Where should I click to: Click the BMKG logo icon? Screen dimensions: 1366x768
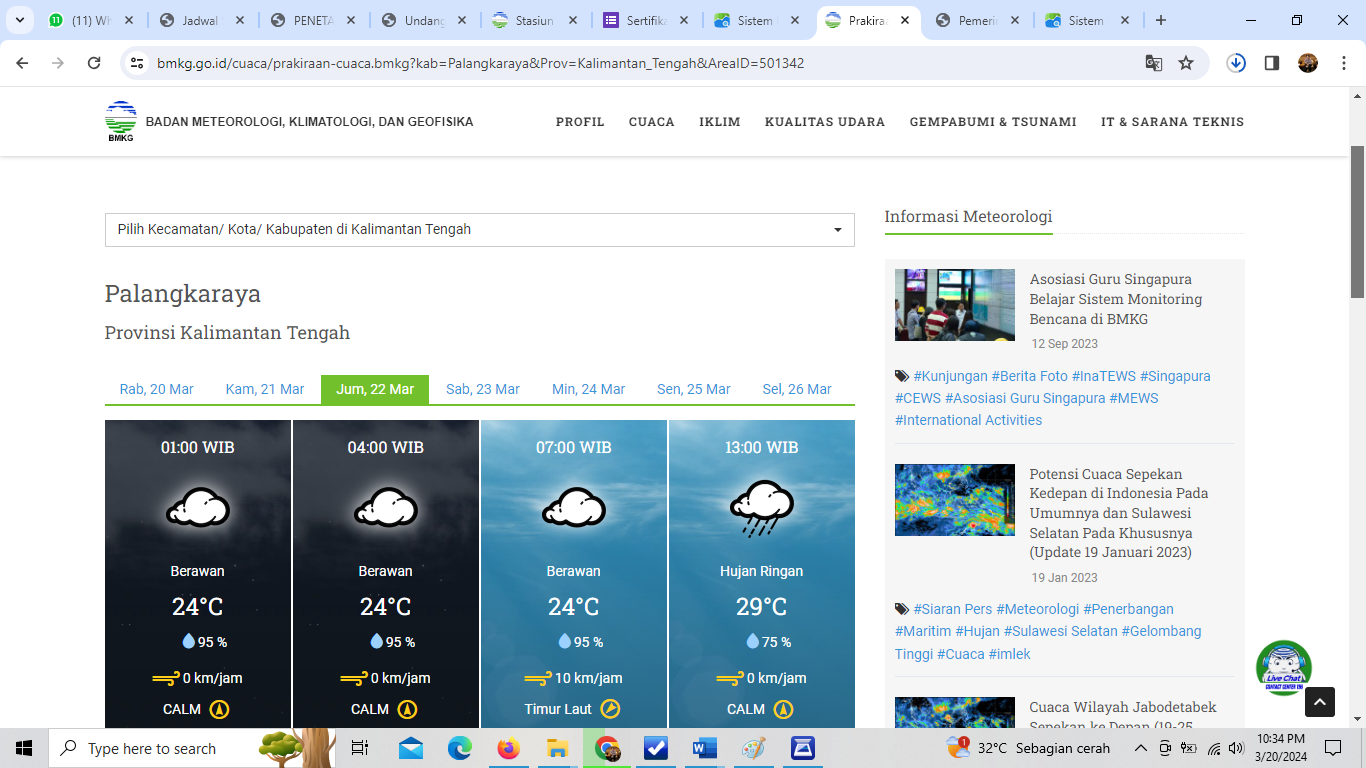coord(120,122)
